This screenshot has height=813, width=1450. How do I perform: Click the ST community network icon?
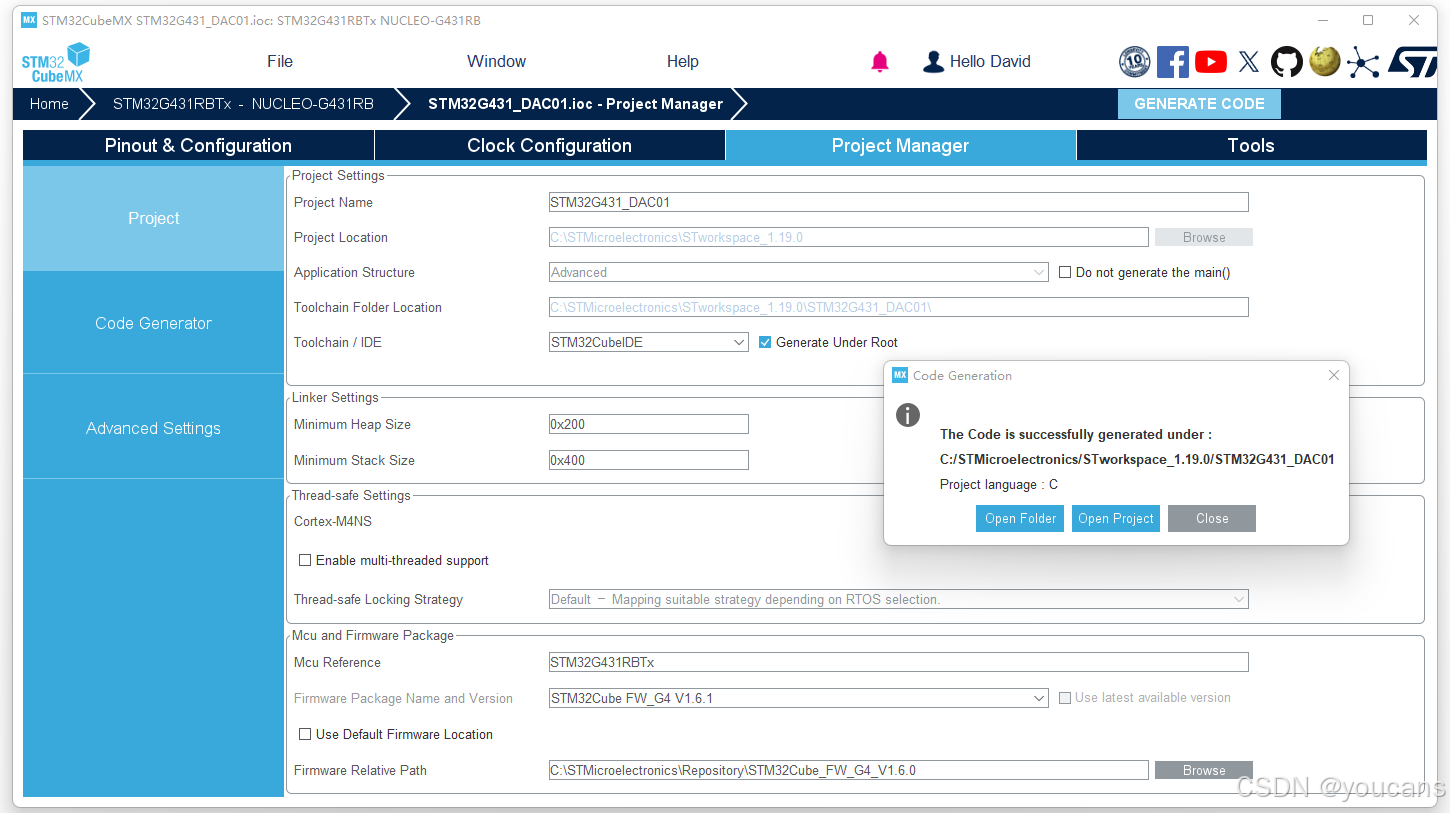coord(1363,62)
